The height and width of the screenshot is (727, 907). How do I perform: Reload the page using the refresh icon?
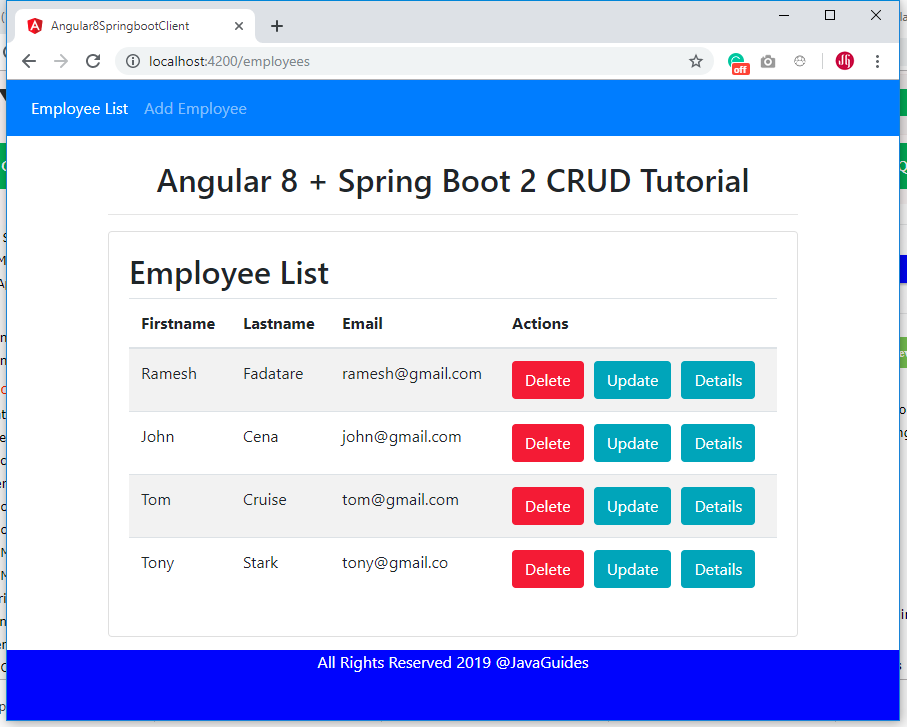pyautogui.click(x=93, y=61)
